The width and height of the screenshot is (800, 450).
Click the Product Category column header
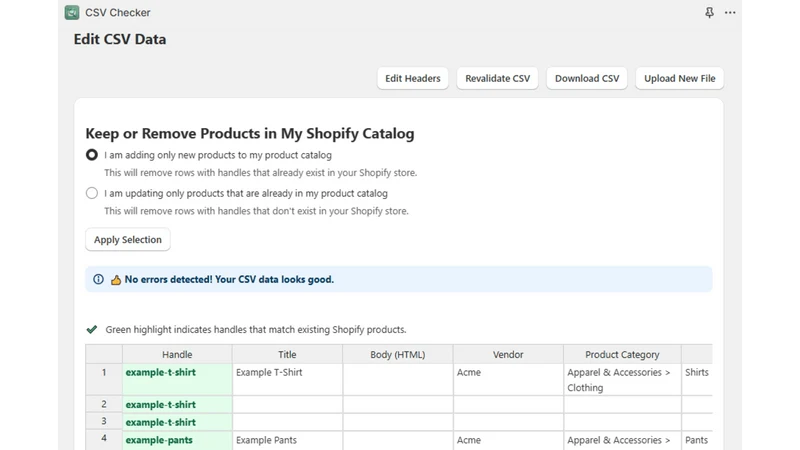(x=622, y=354)
